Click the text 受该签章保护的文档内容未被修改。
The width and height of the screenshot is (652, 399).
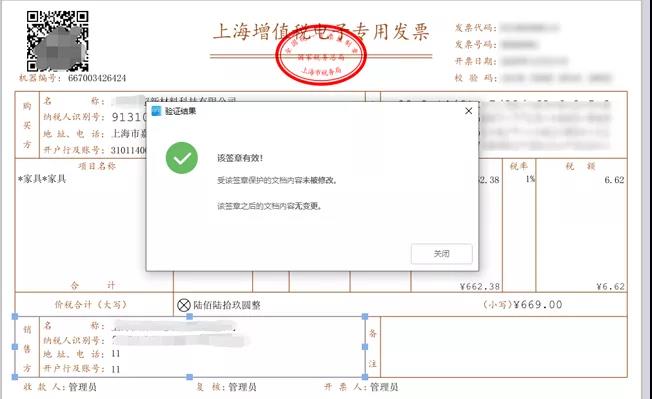click(277, 180)
